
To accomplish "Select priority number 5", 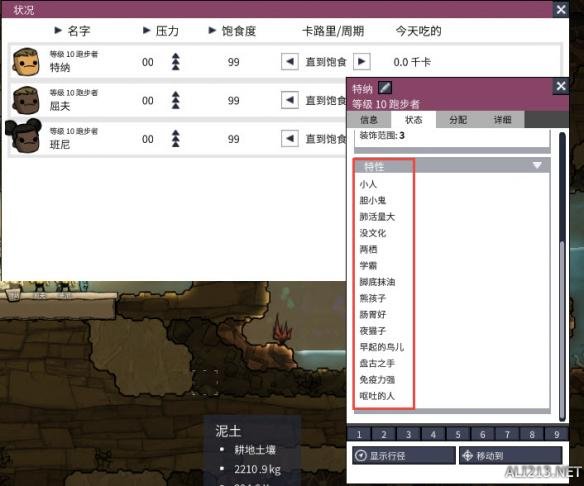I will [x=458, y=434].
